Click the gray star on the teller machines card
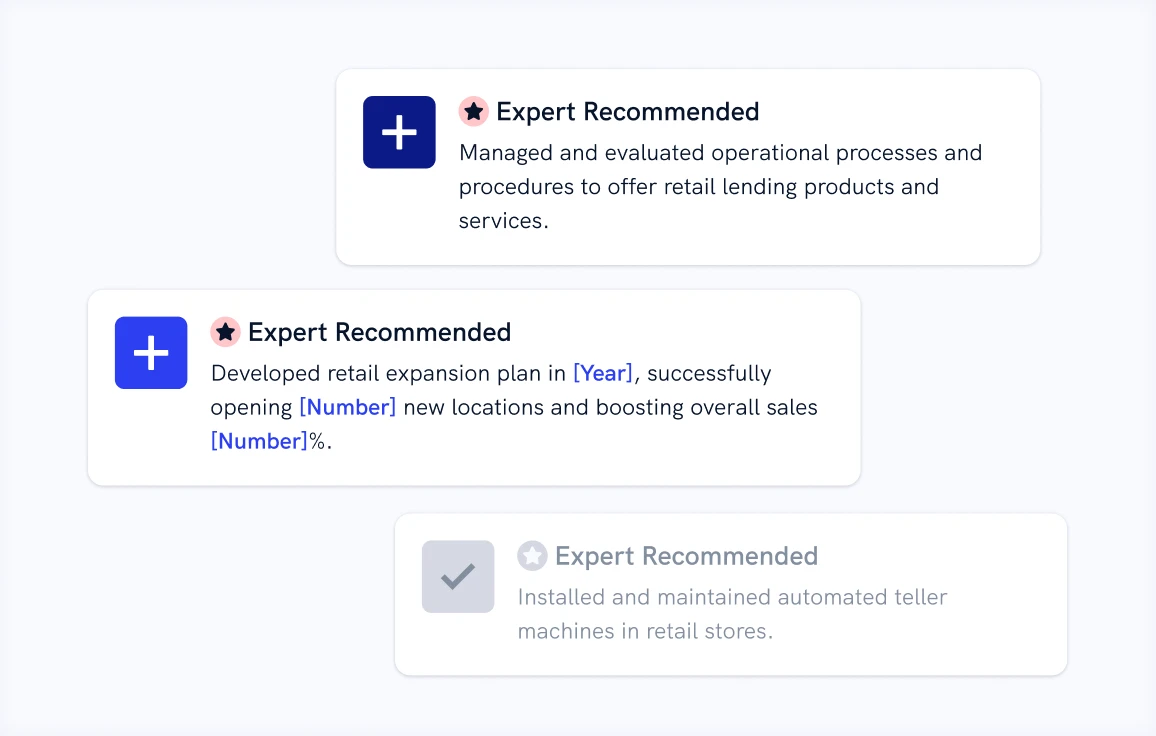 tap(532, 556)
